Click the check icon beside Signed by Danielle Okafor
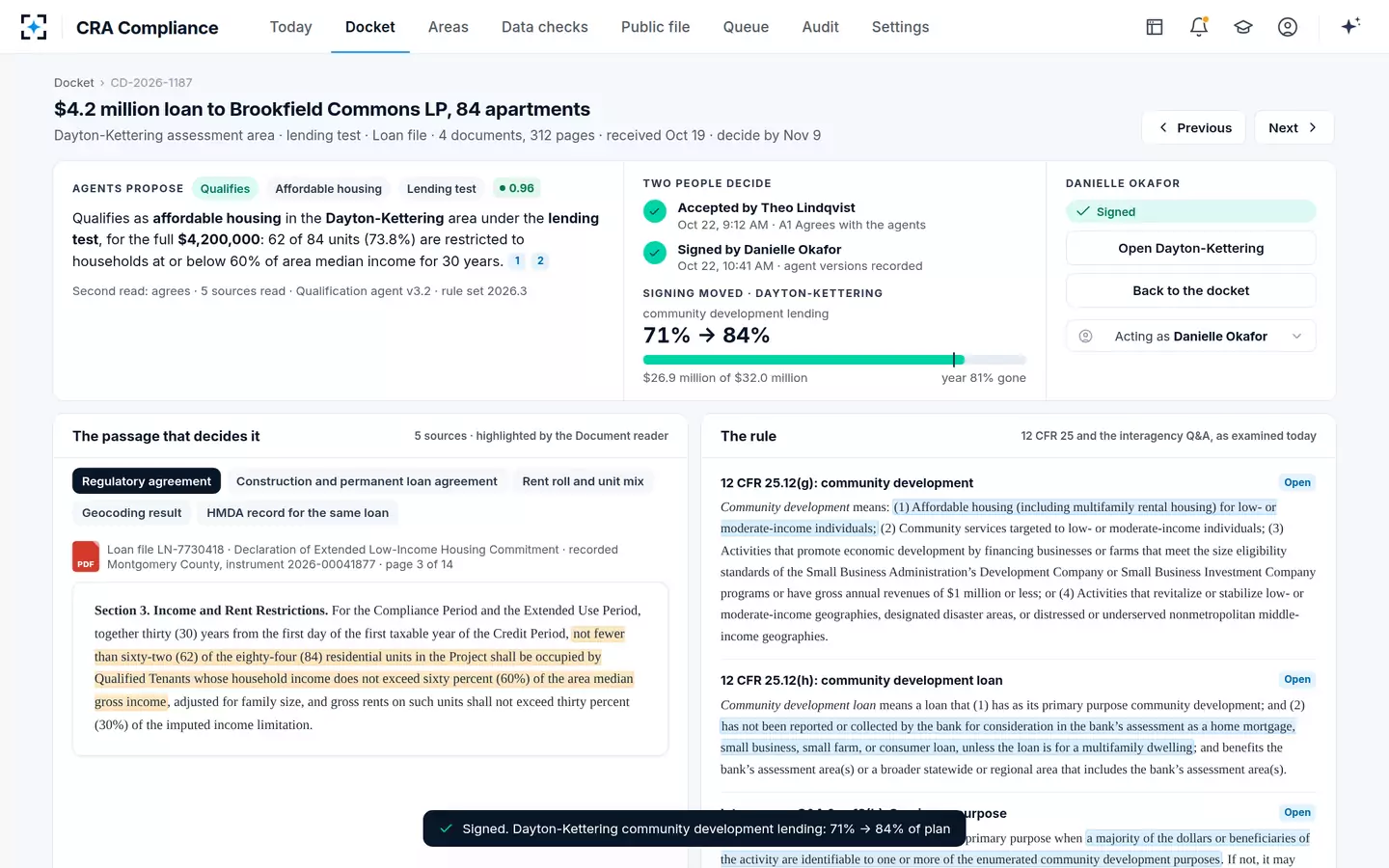 (x=655, y=253)
